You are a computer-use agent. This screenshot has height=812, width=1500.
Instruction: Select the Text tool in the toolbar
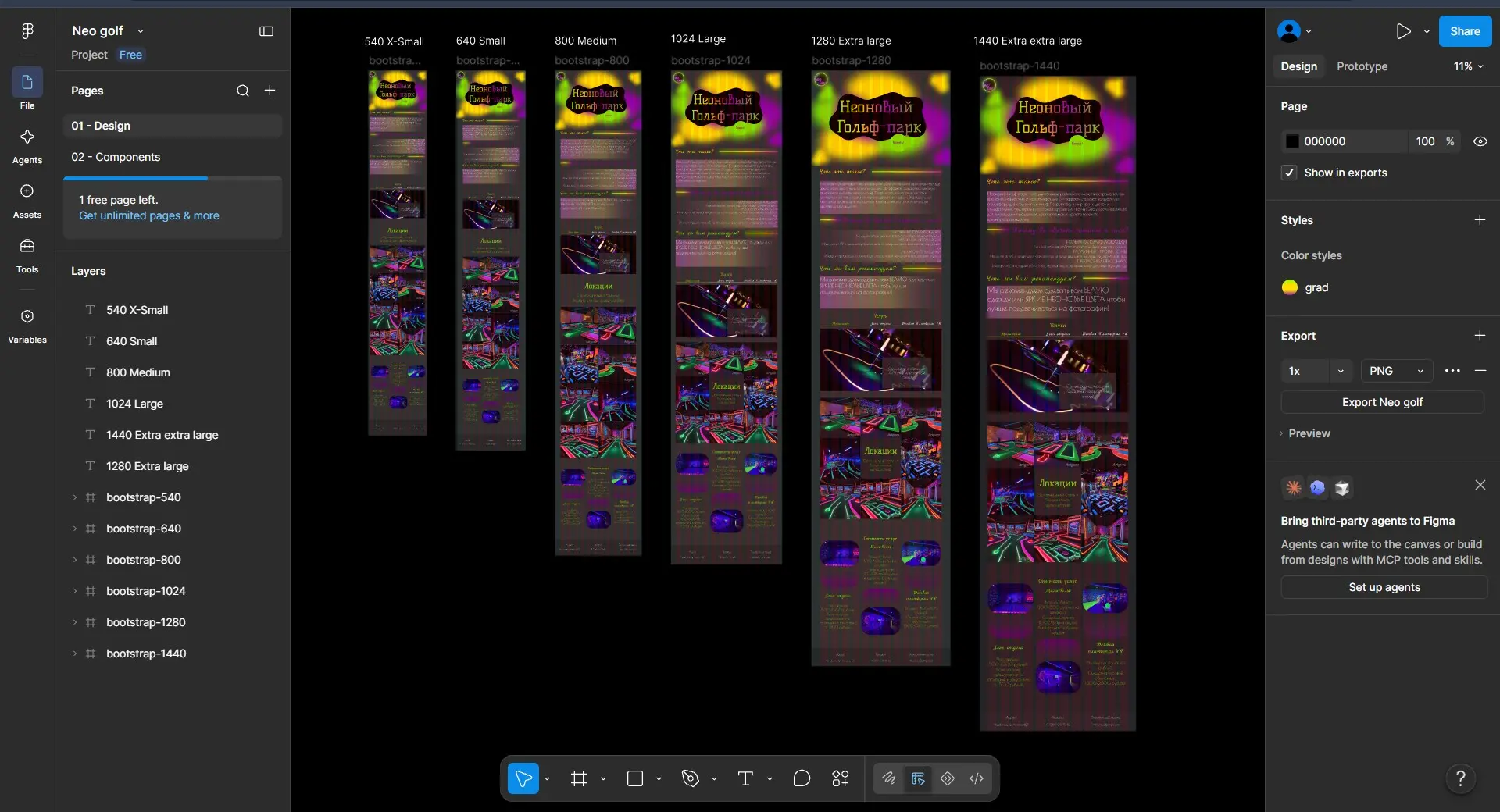tap(745, 778)
